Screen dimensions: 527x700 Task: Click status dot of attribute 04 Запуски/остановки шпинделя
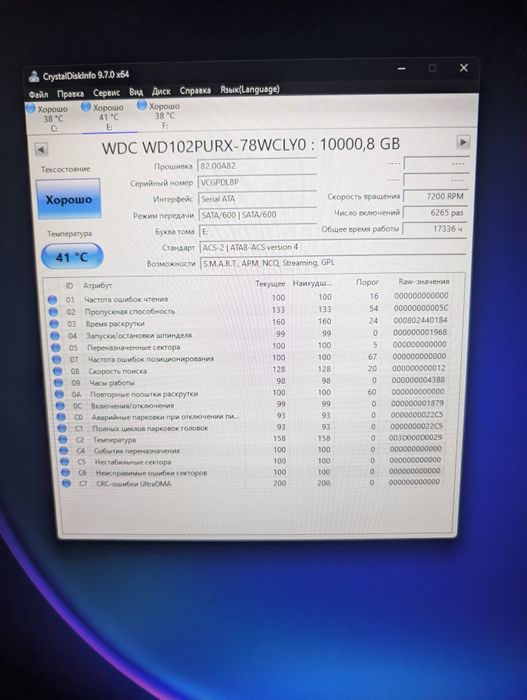click(55, 336)
